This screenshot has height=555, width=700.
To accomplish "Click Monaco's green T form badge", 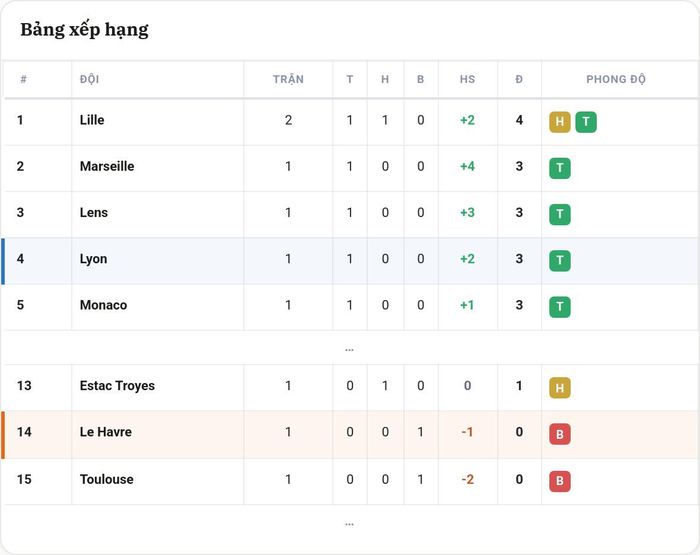I will click(559, 307).
